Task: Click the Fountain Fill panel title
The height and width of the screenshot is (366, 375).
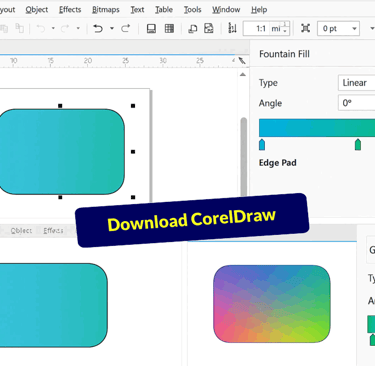Action: pyautogui.click(x=284, y=54)
